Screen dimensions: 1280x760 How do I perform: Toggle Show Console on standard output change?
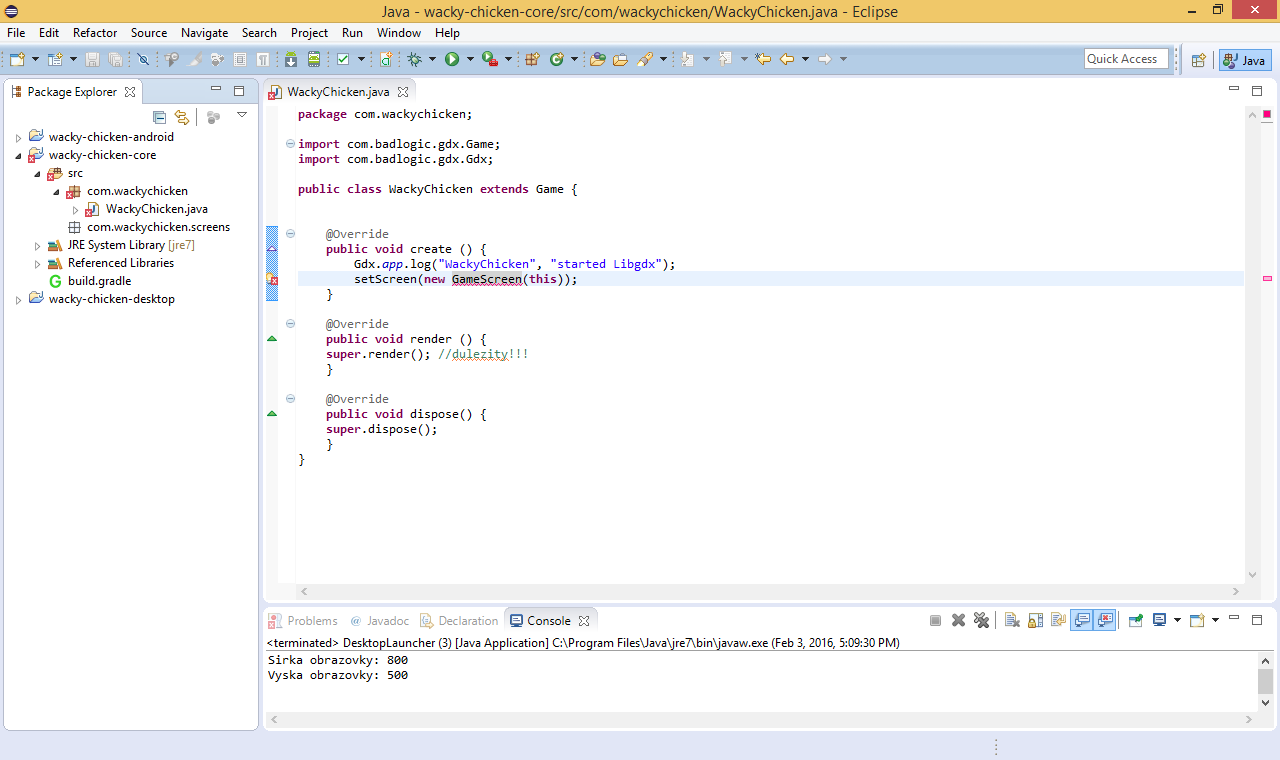(1081, 620)
